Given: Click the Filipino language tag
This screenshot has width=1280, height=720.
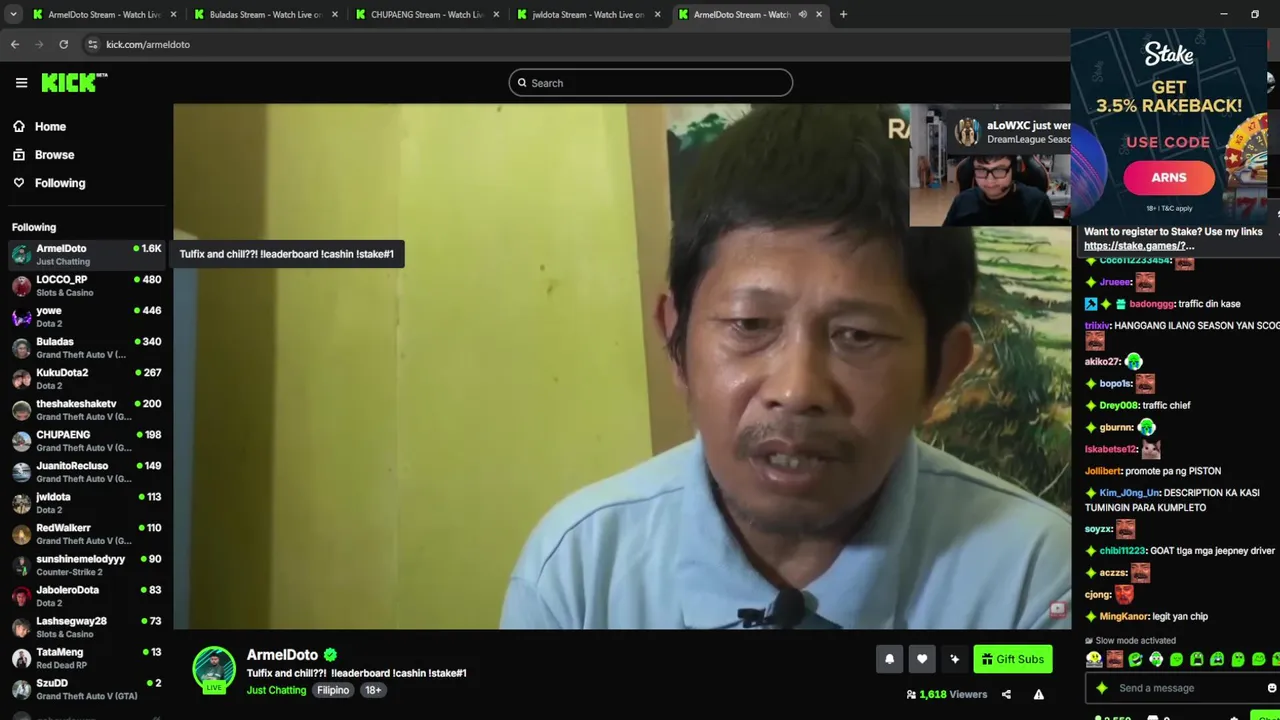Looking at the screenshot, I should (x=333, y=690).
